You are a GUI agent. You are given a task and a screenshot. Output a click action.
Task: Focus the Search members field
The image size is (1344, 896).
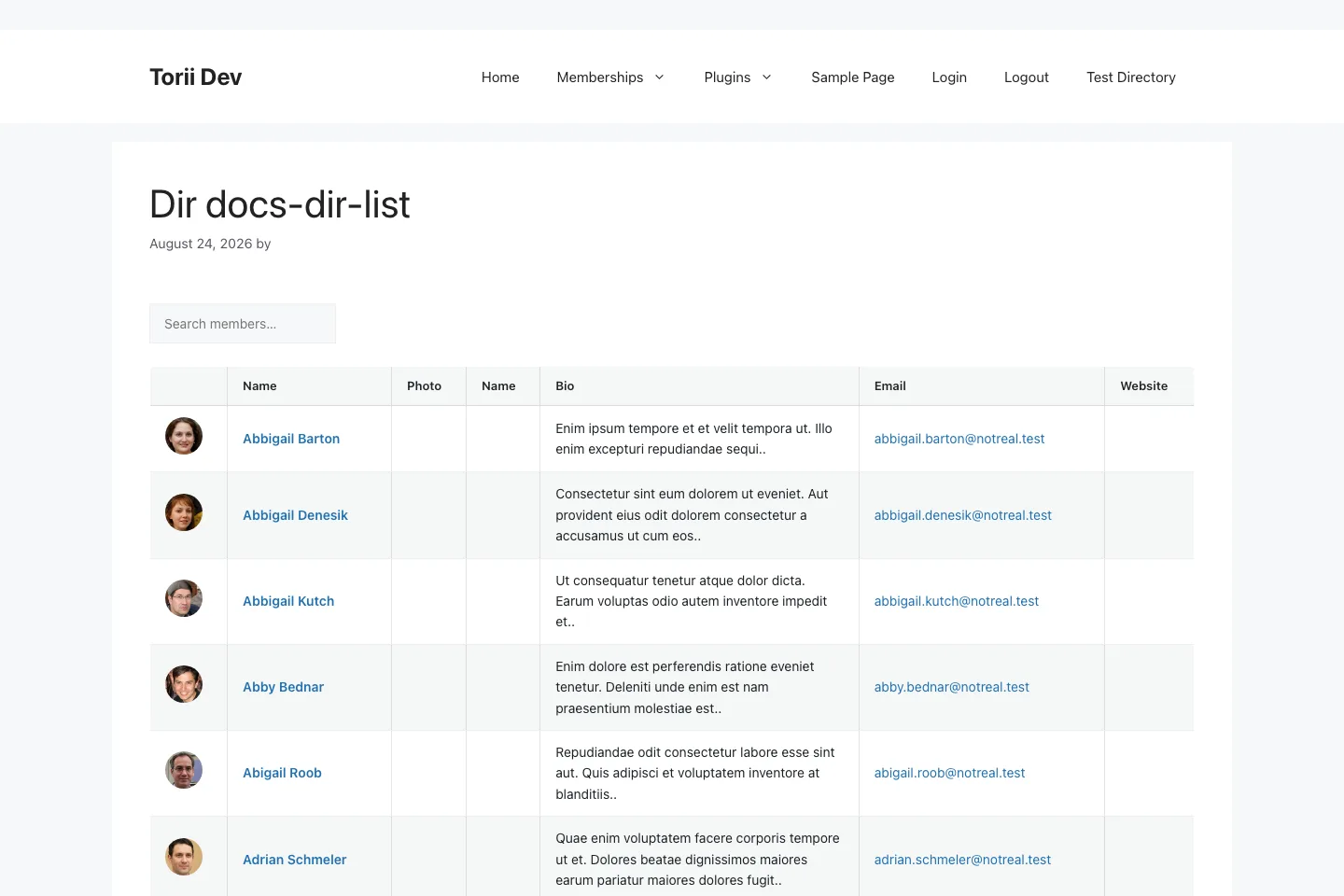coord(243,324)
